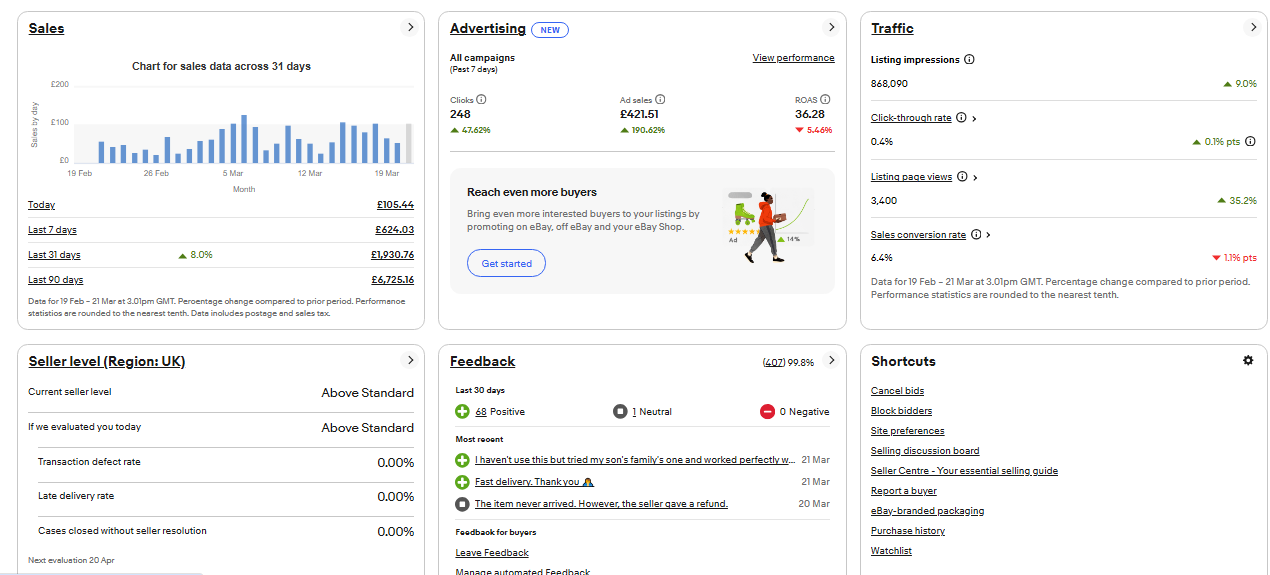Open Watchlist shortcut
The width and height of the screenshot is (1270, 575).
891,551
